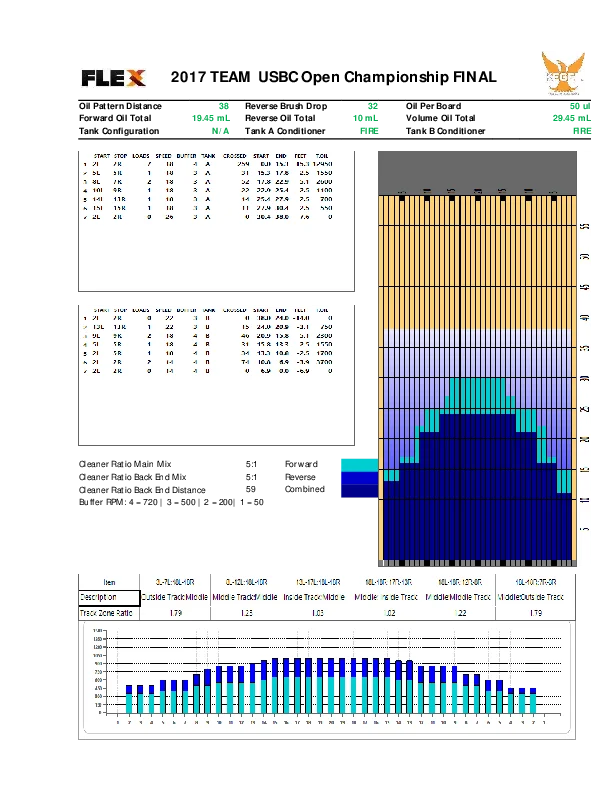
Task: Select the track zone ratio 1.22 cell
Action: 460,613
